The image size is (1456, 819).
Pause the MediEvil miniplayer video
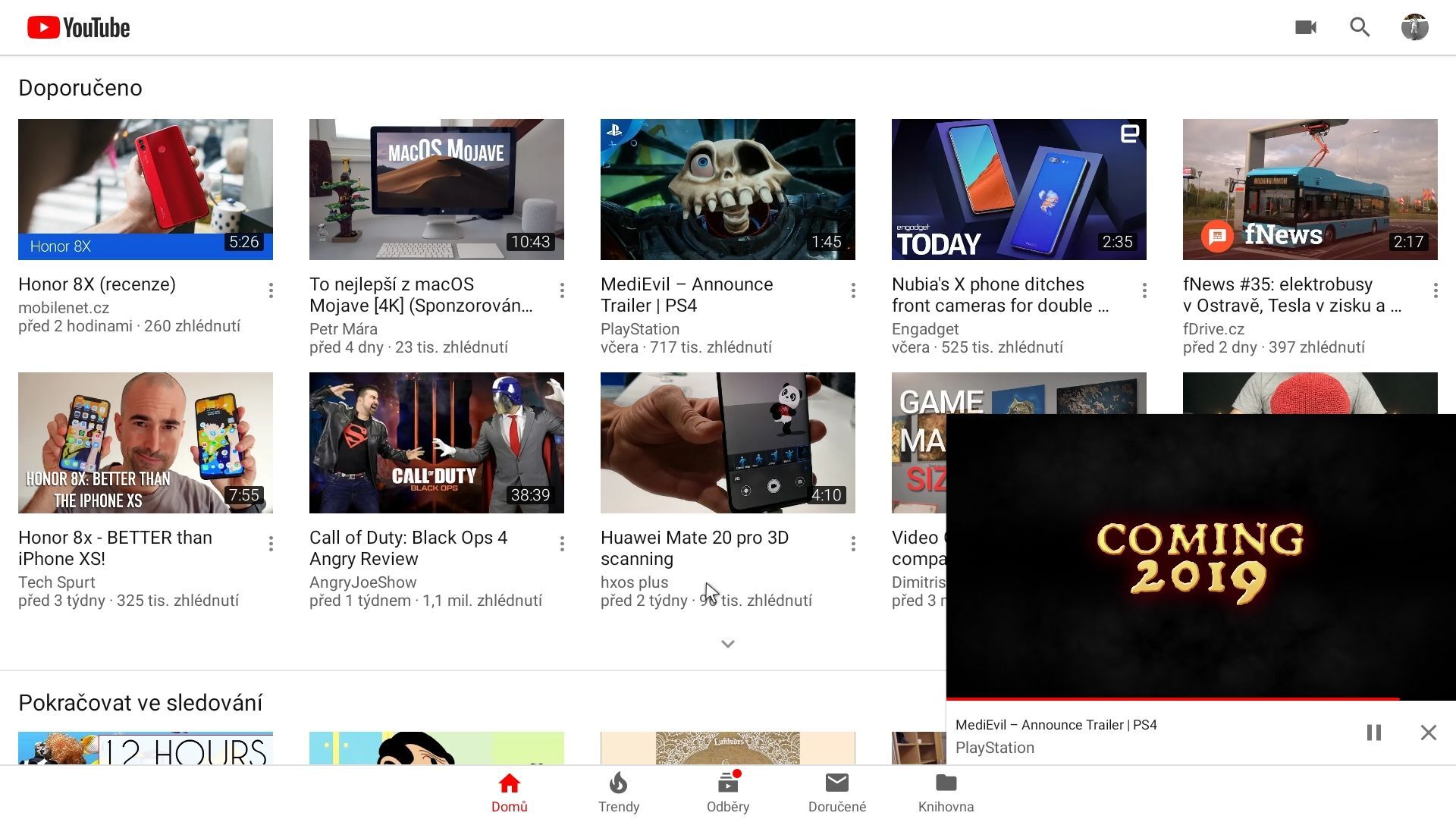pos(1373,733)
